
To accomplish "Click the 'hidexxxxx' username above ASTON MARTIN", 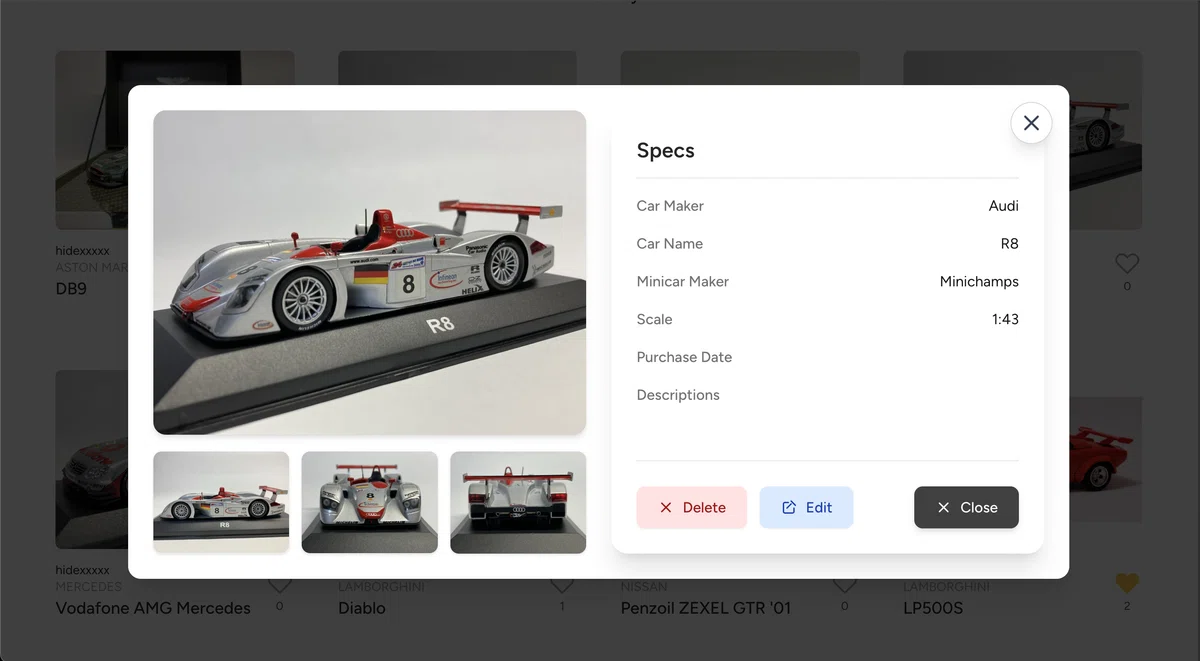I will 83,251.
